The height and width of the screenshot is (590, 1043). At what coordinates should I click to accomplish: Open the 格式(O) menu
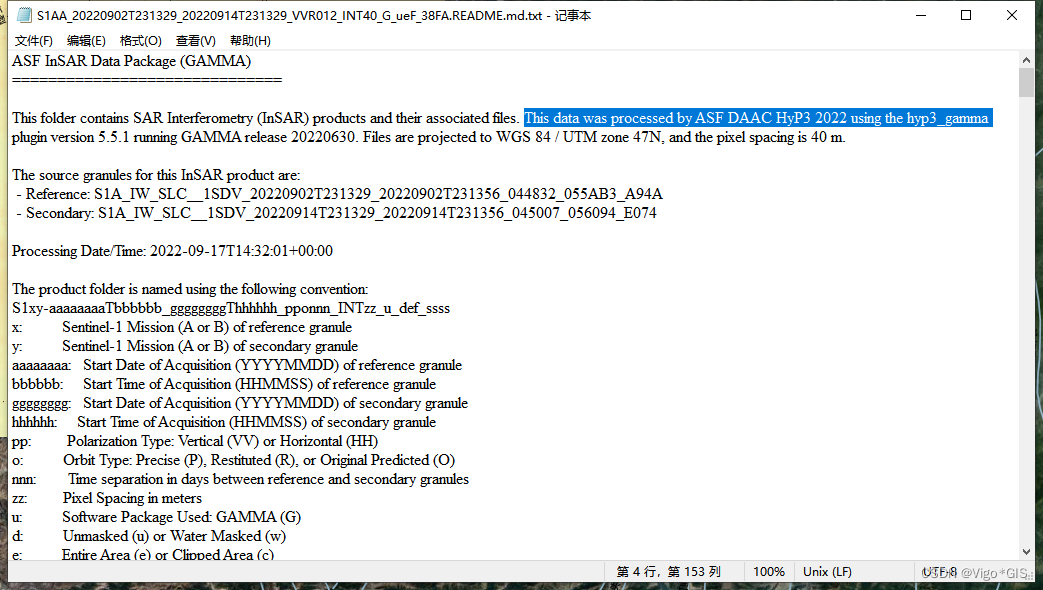pos(140,41)
